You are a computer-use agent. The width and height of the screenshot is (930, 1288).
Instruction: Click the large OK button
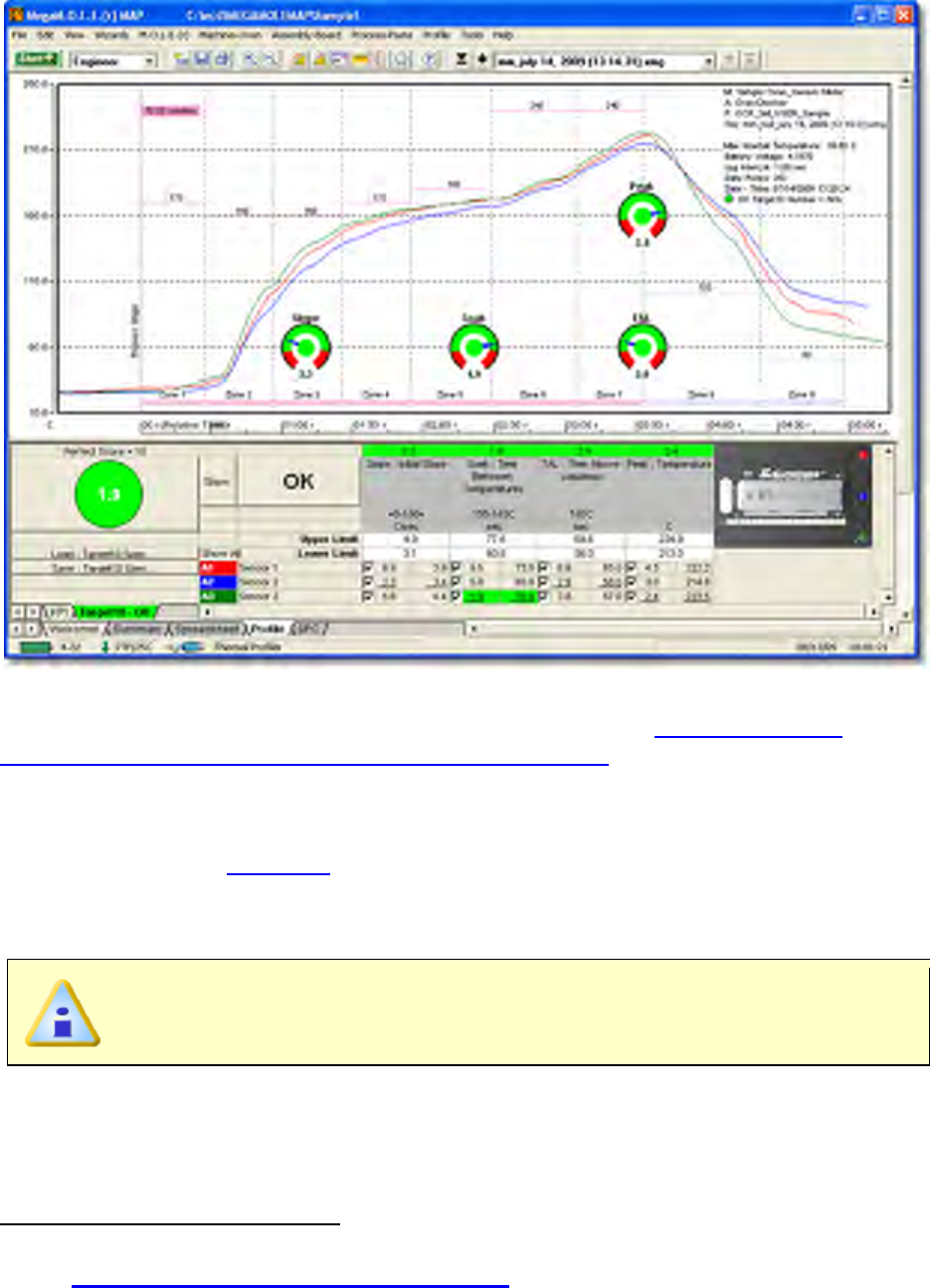click(298, 481)
